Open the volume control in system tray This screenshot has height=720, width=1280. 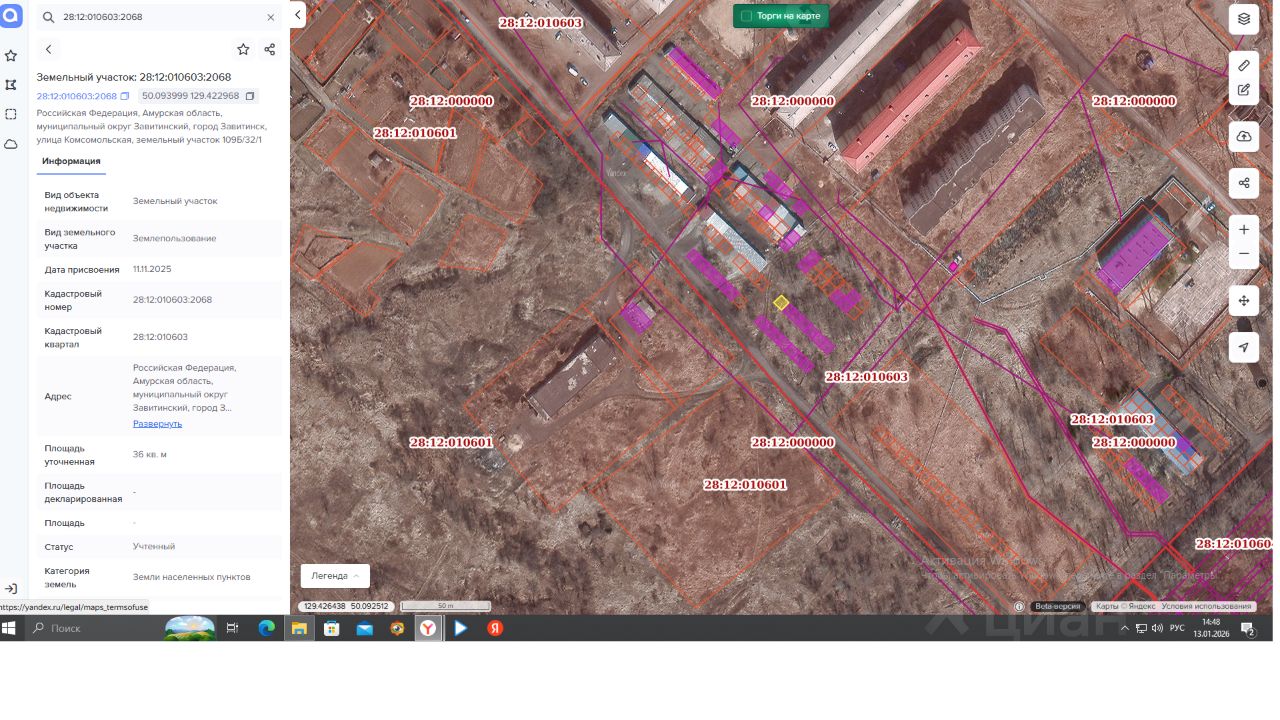click(x=1157, y=628)
